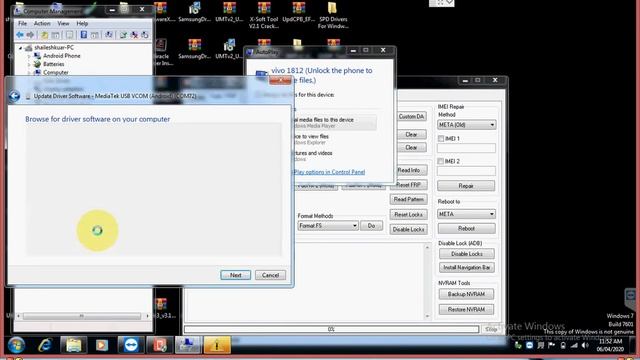This screenshot has height=360, width=640.
Task: Select the SamsungDr installer desktop icon
Action: pyautogui.click(x=194, y=12)
